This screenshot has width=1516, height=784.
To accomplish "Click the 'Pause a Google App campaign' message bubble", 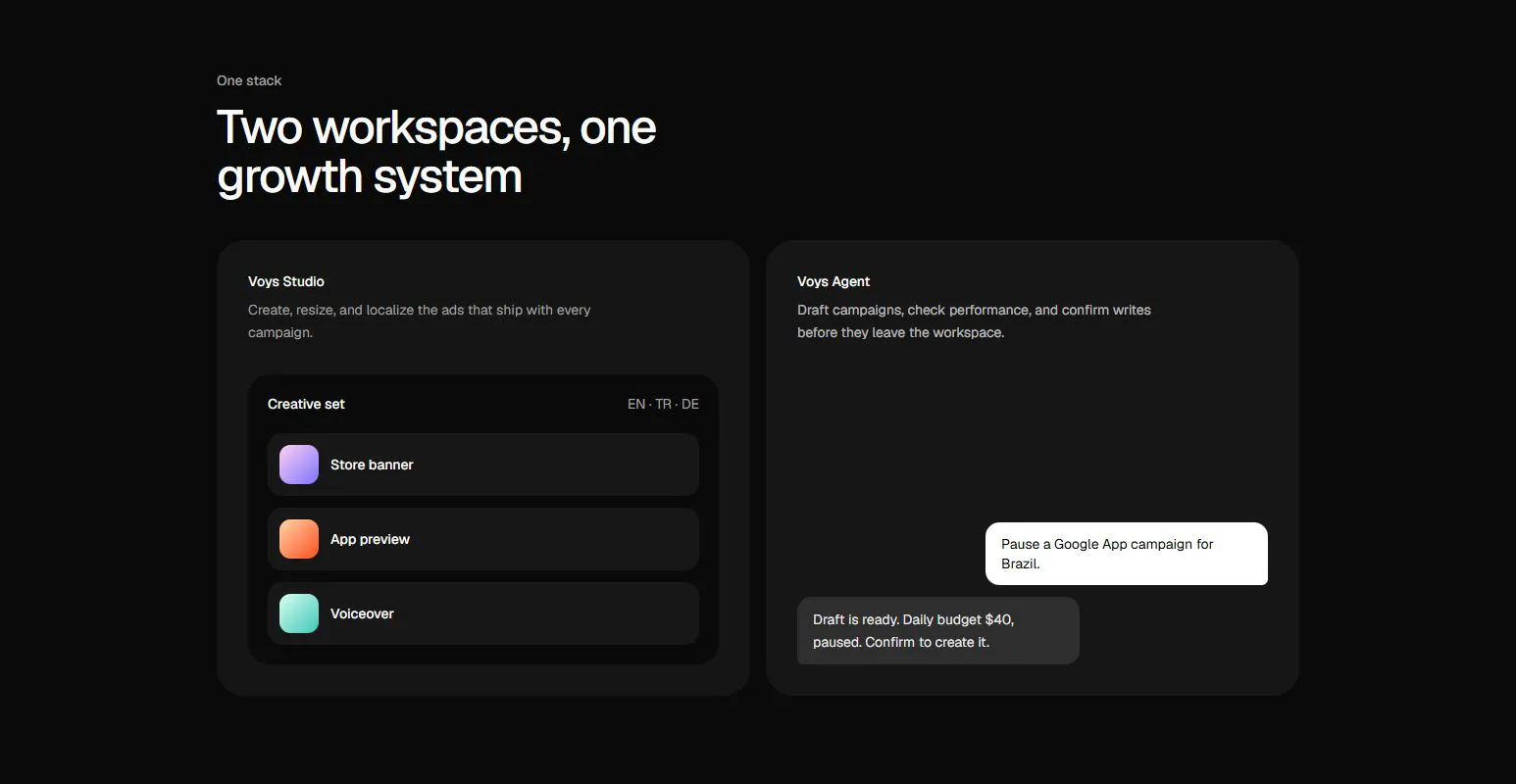I will [1127, 554].
